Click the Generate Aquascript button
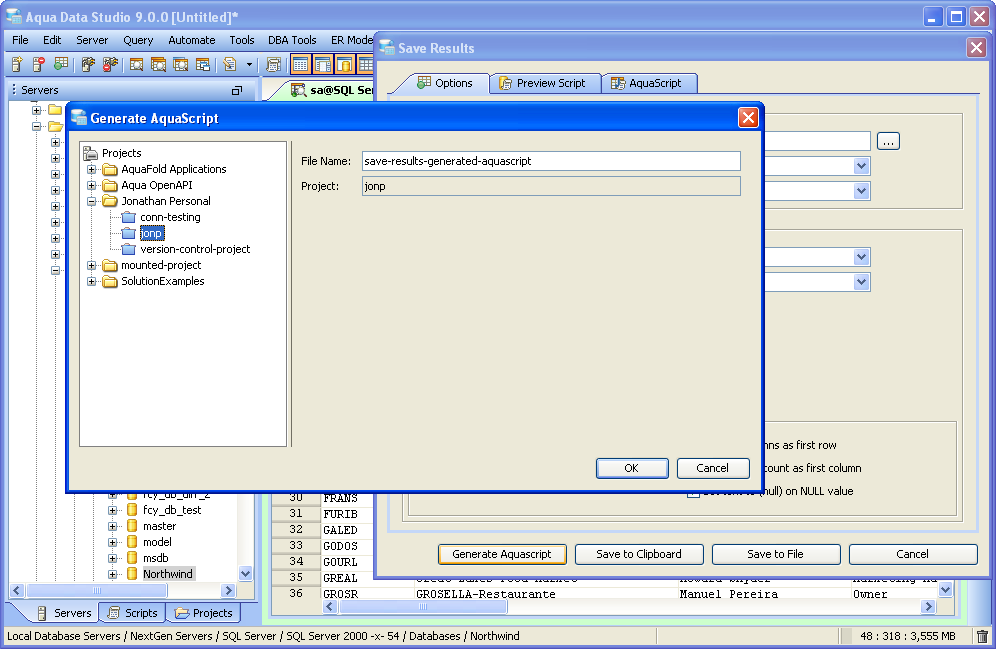996x649 pixels. tap(502, 554)
